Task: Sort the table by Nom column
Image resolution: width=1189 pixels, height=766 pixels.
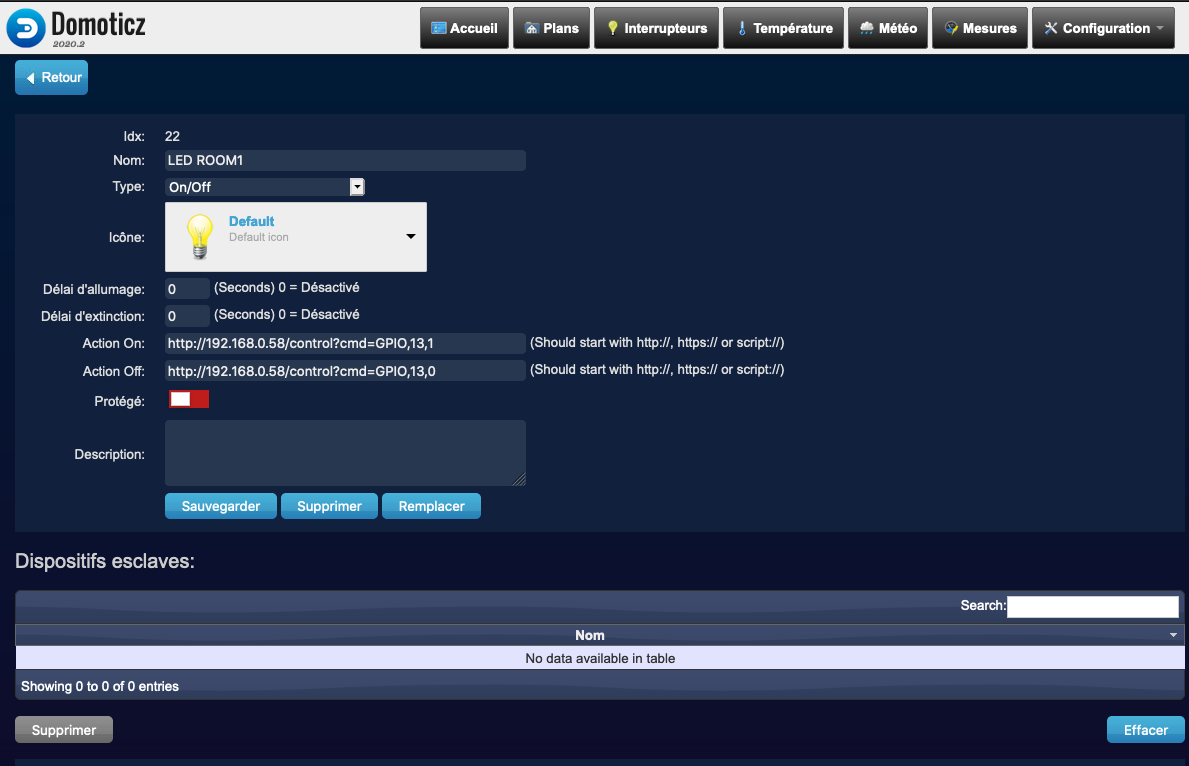Action: tap(590, 635)
